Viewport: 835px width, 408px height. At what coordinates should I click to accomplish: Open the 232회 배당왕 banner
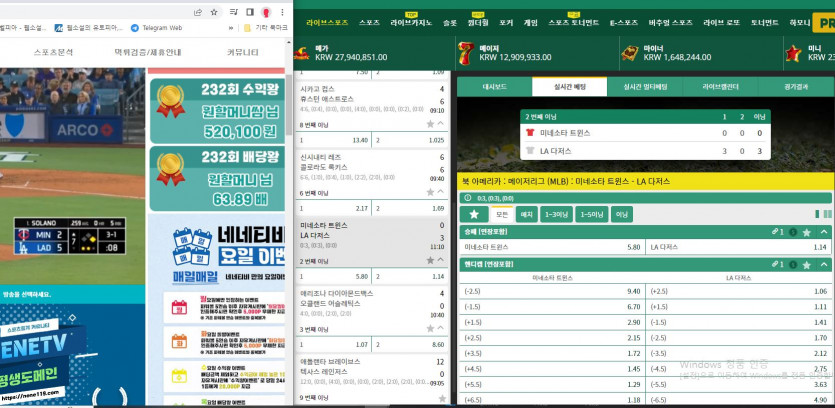click(x=217, y=178)
